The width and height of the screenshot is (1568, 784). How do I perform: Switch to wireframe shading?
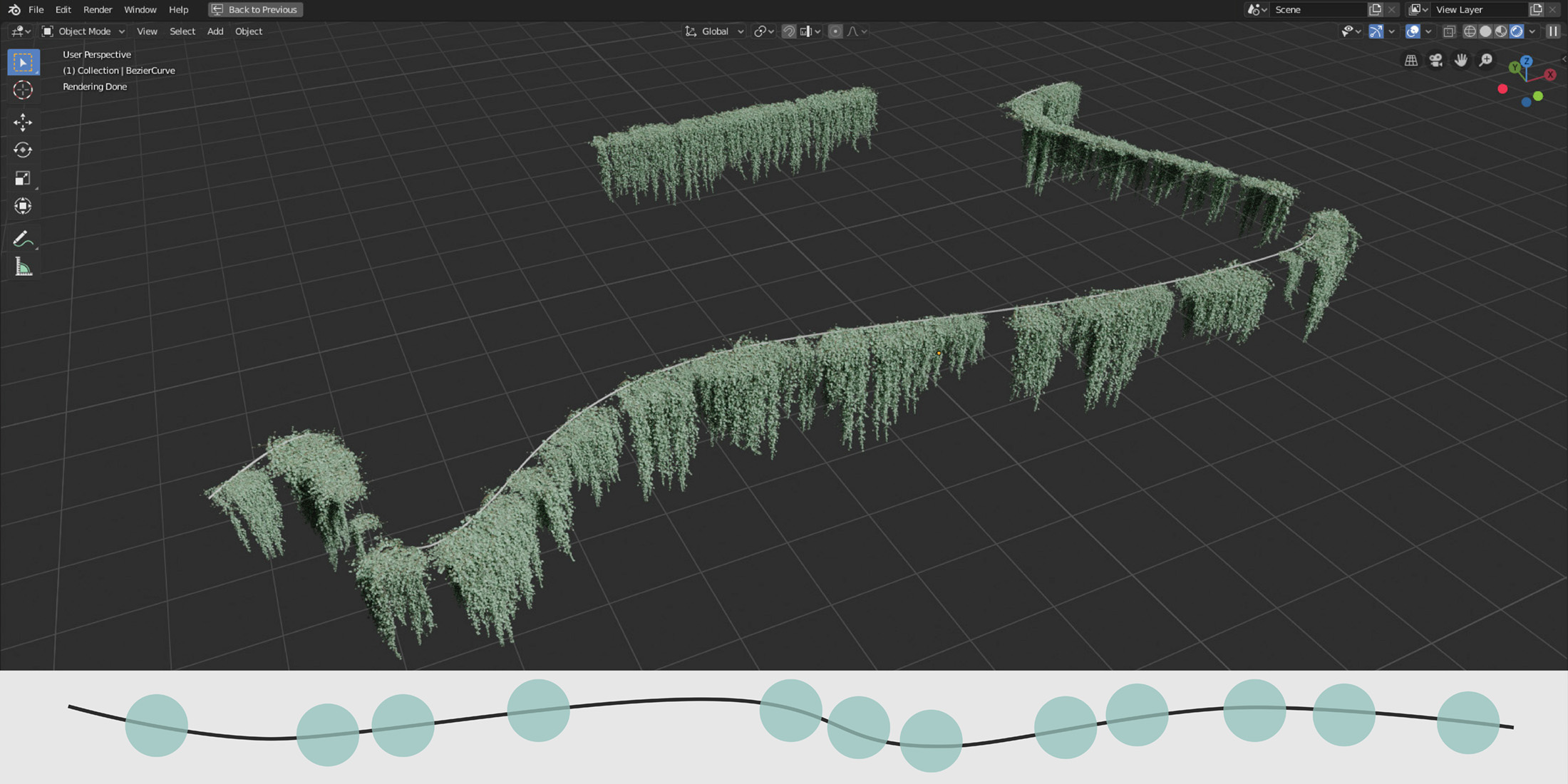click(x=1470, y=31)
